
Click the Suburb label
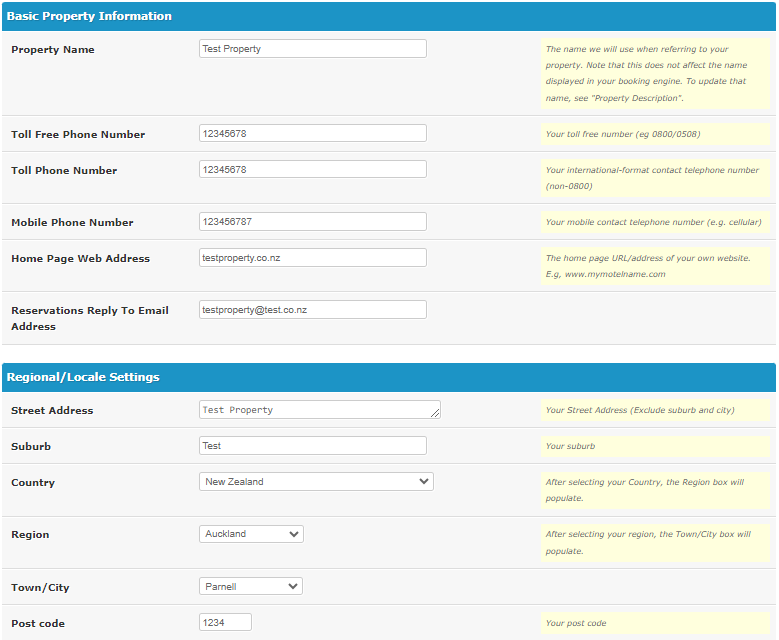[31, 446]
